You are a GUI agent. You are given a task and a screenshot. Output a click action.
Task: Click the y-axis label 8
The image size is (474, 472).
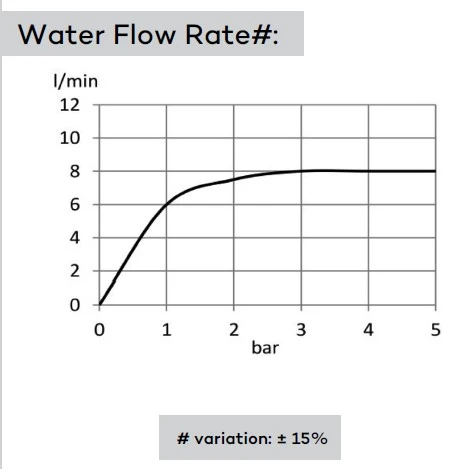(x=75, y=171)
